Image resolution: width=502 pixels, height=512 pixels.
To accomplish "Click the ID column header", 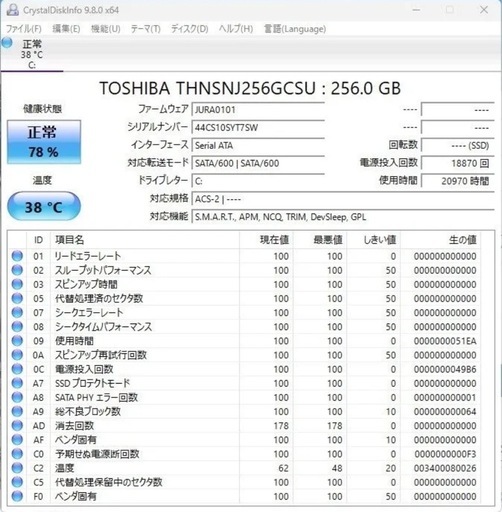I will point(38,240).
